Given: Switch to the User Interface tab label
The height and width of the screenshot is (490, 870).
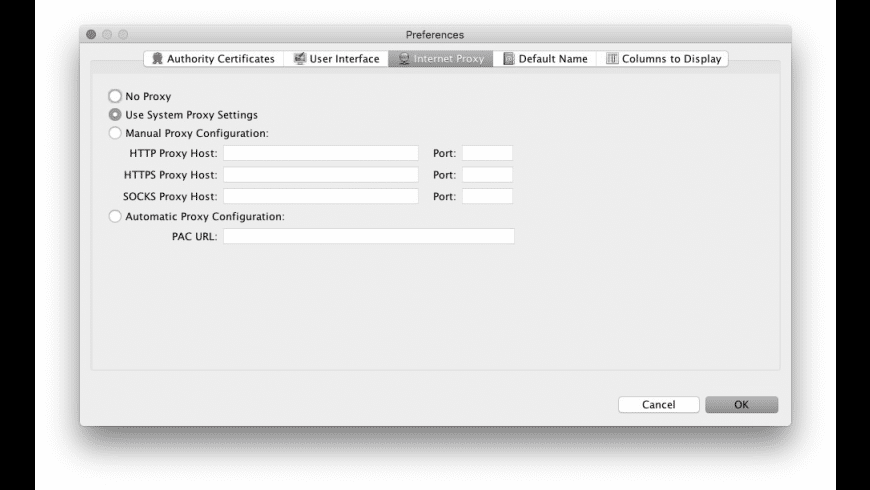Looking at the screenshot, I should 345,59.
